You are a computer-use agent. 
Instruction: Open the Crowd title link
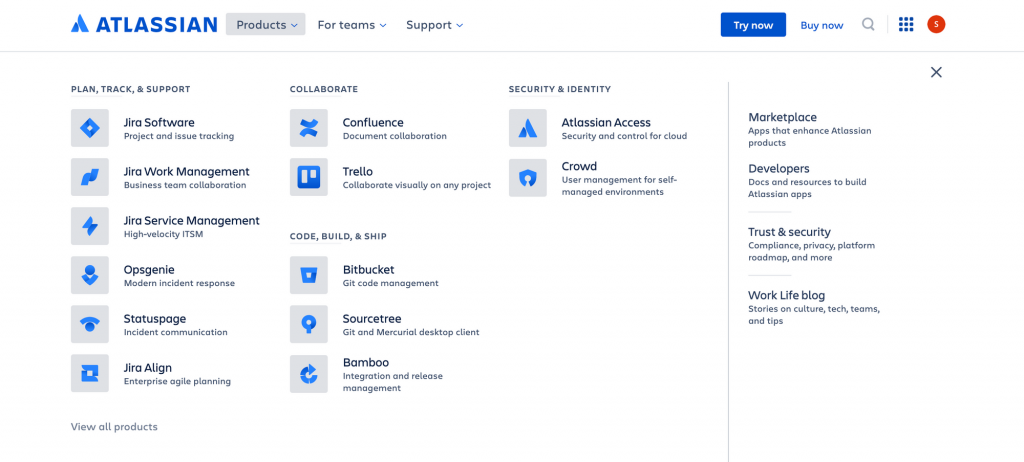(x=579, y=166)
